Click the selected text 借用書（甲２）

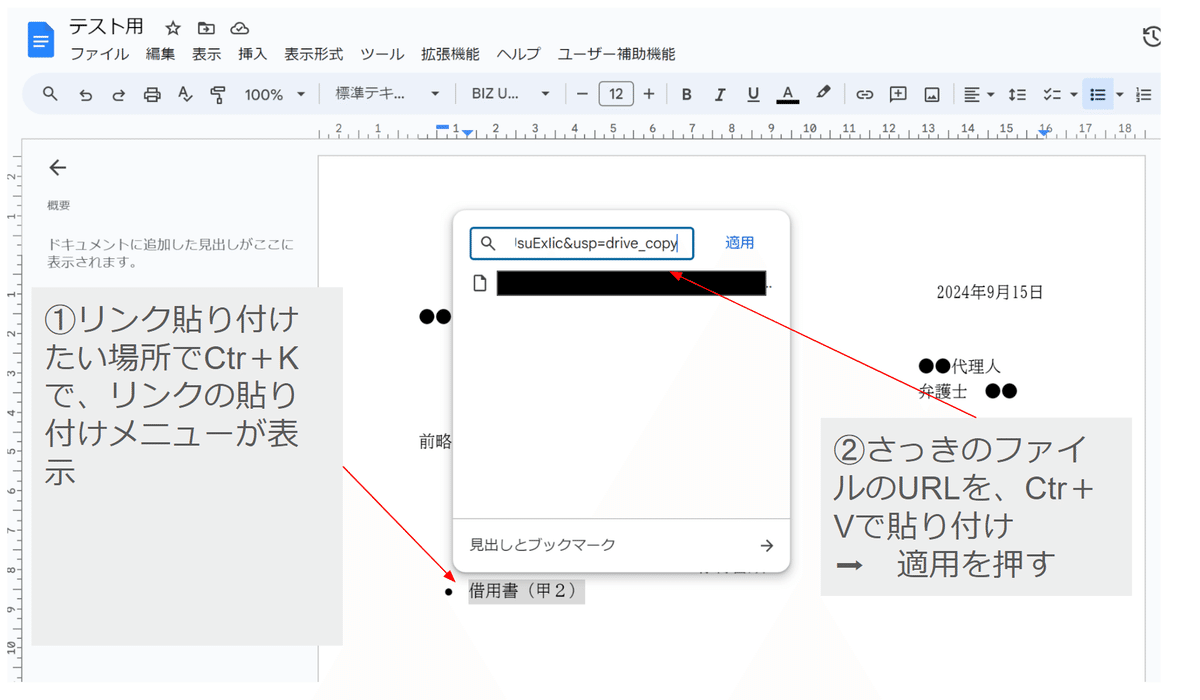[x=526, y=591]
